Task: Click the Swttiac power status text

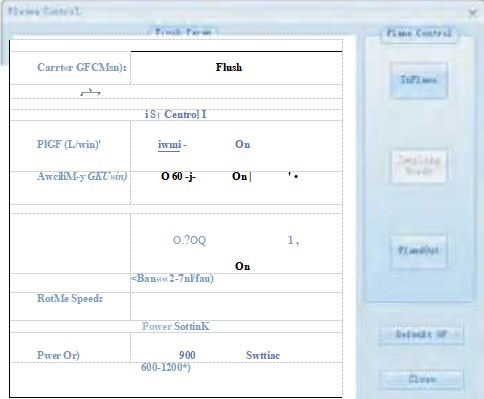Action: click(263, 355)
